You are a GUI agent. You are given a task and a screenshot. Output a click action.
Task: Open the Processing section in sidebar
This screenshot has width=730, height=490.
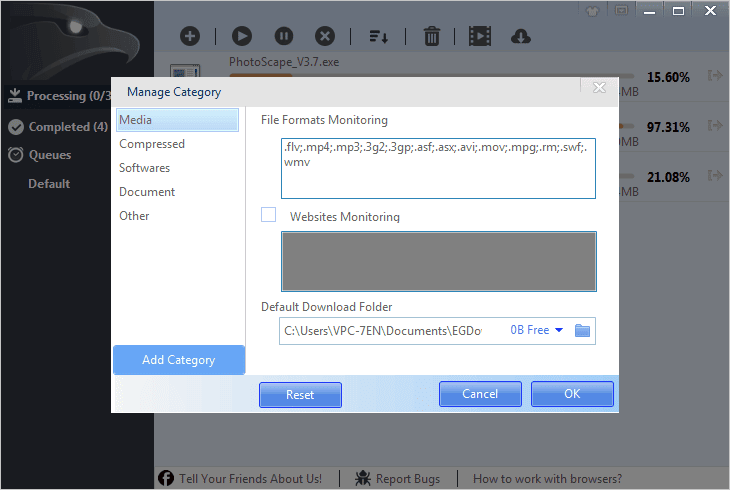pos(60,95)
